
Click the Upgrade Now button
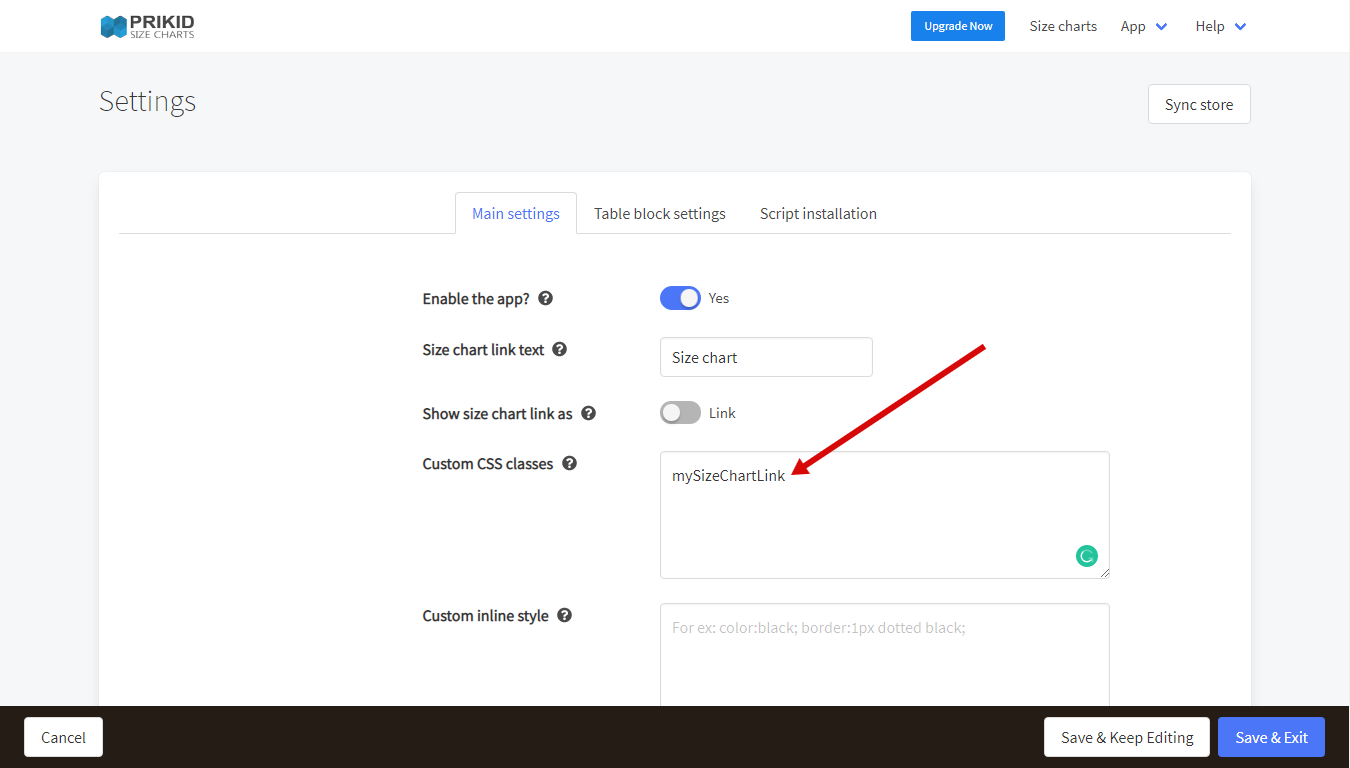pyautogui.click(x=958, y=26)
